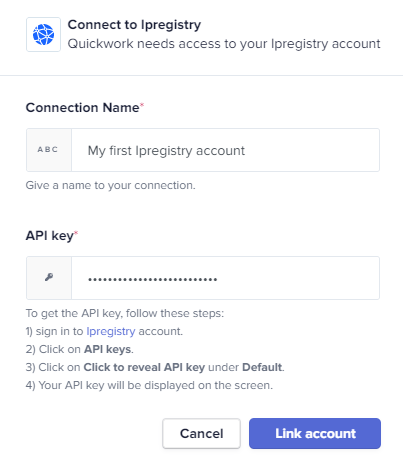Click the ABC text-type icon
This screenshot has width=403, height=463.
tap(48, 150)
